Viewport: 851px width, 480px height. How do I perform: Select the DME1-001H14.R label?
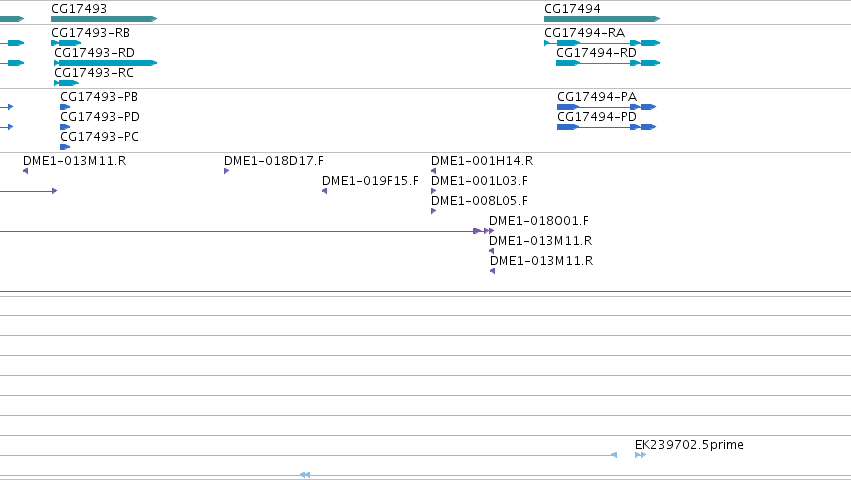pyautogui.click(x=482, y=161)
